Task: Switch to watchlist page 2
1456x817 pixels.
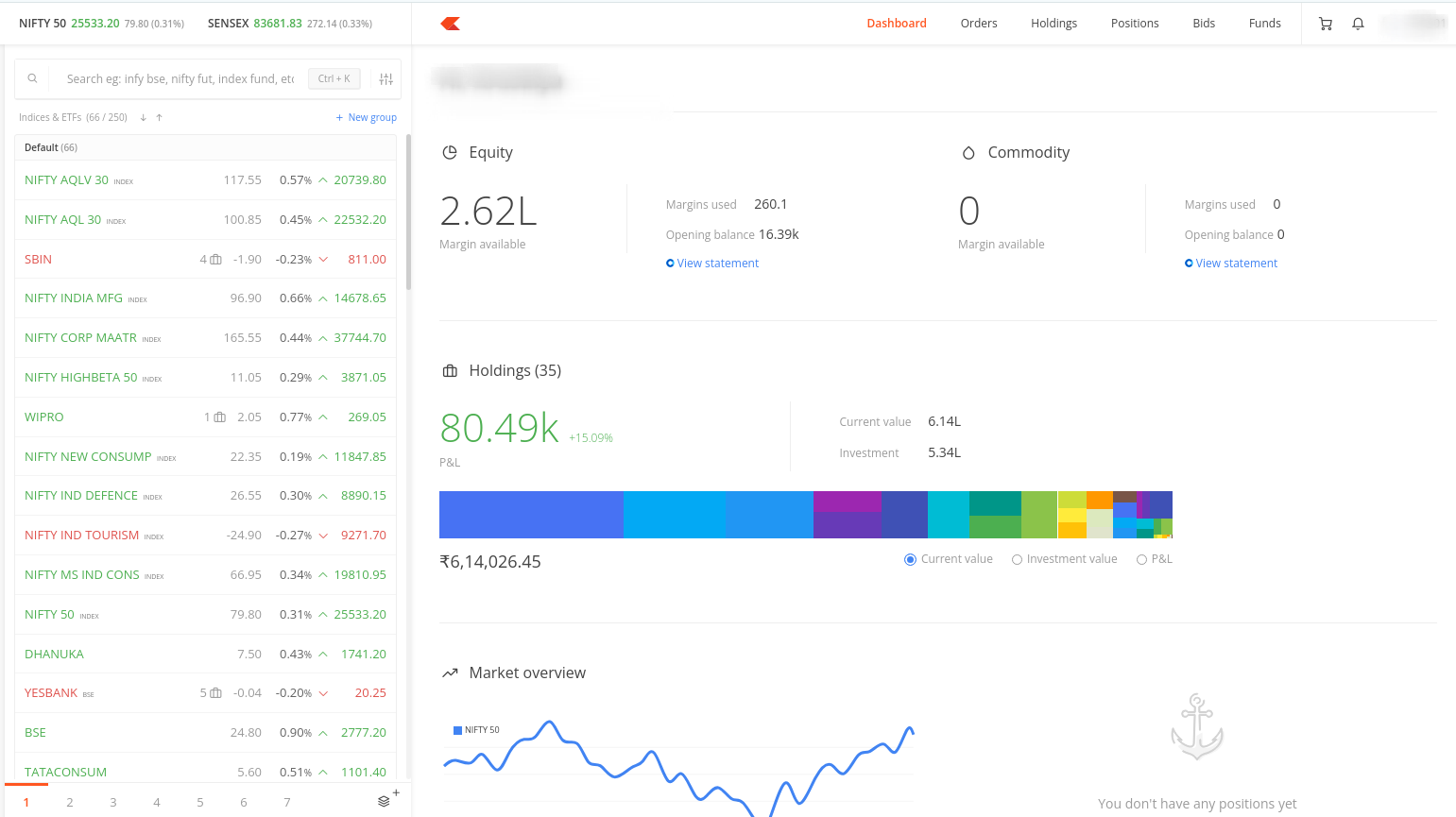Action: pyautogui.click(x=70, y=802)
